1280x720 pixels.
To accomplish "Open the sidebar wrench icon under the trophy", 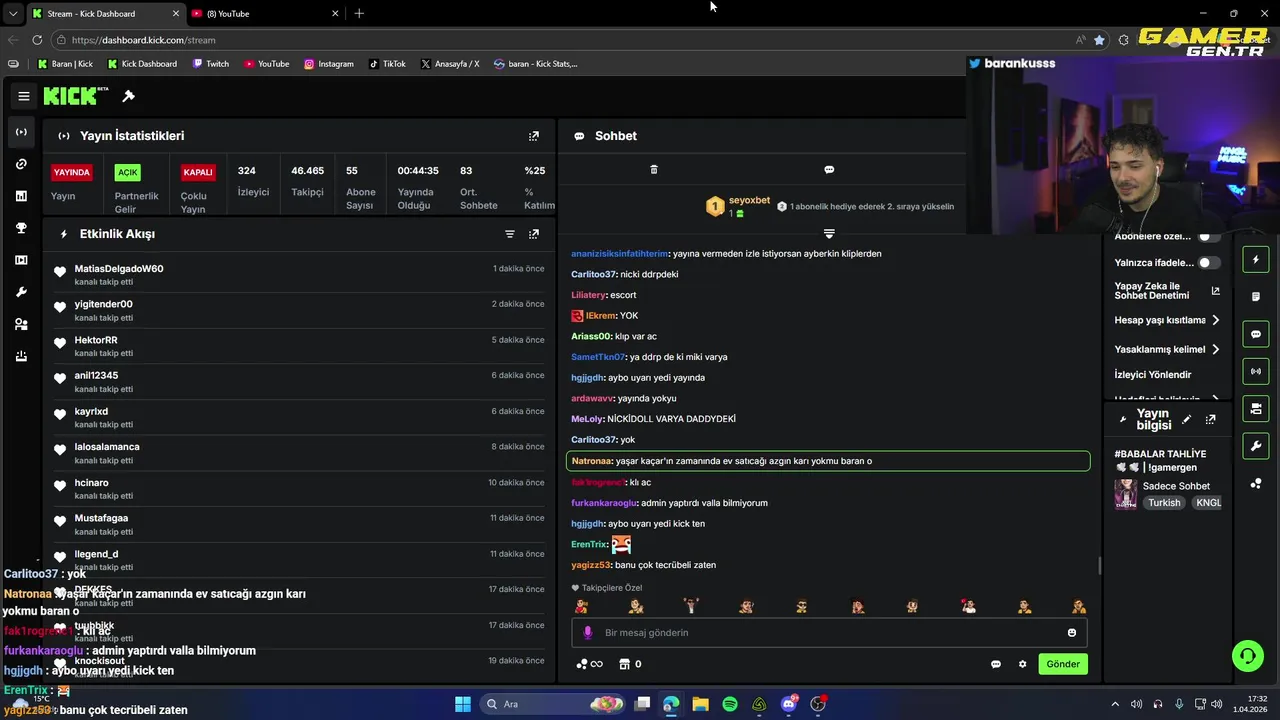I will click(x=21, y=292).
